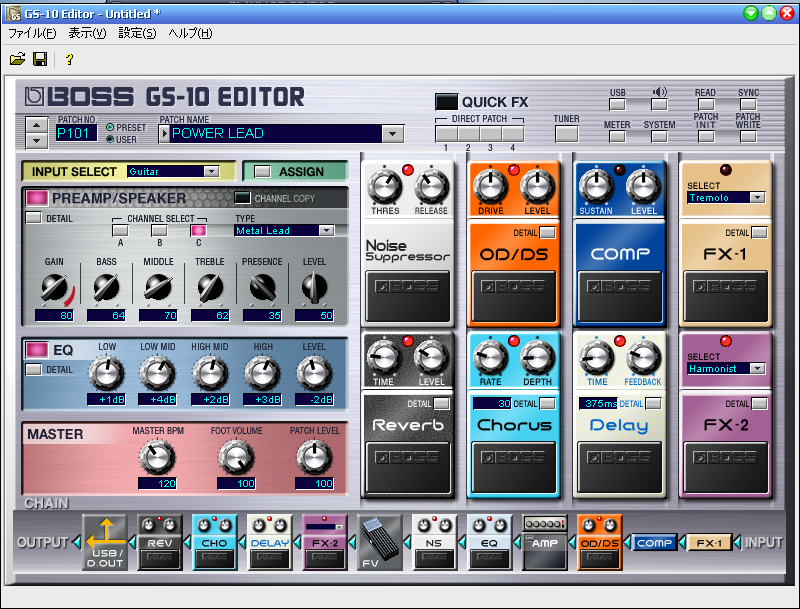The height and width of the screenshot is (609, 800).
Task: Click the PATCH LEVEL value field
Action: pos(315,483)
